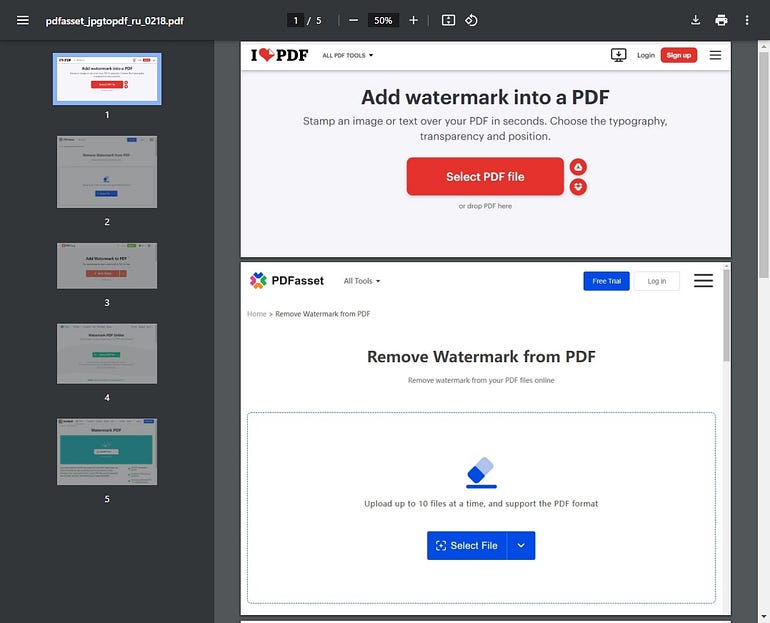Open the PDFasset hamburger menu
The height and width of the screenshot is (623, 770).
(703, 280)
